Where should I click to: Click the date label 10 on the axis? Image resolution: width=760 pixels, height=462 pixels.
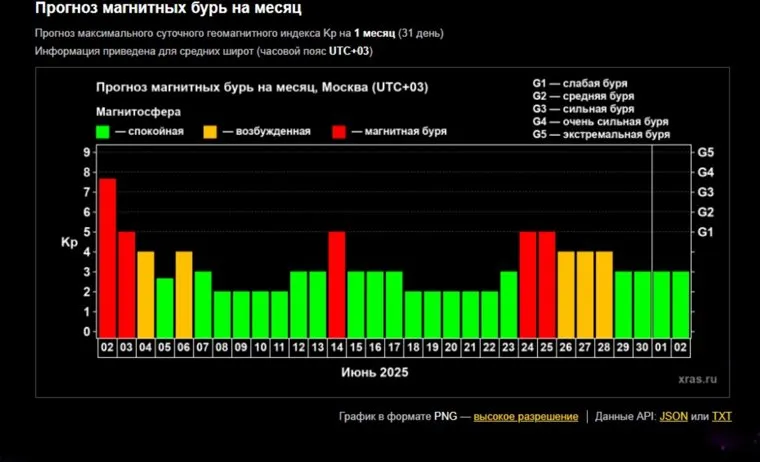pos(260,347)
